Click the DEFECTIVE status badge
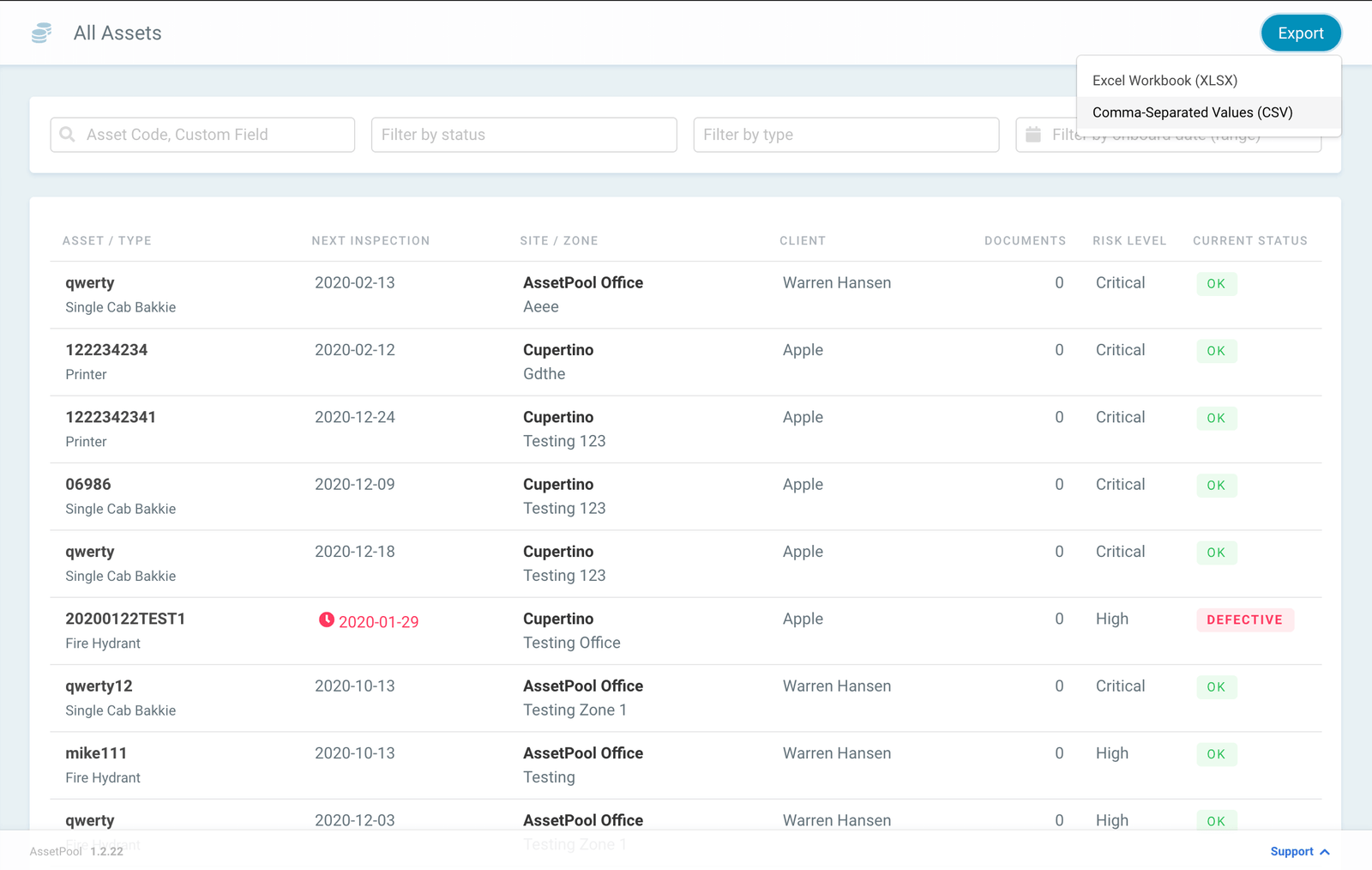The width and height of the screenshot is (1372, 870). coord(1245,619)
